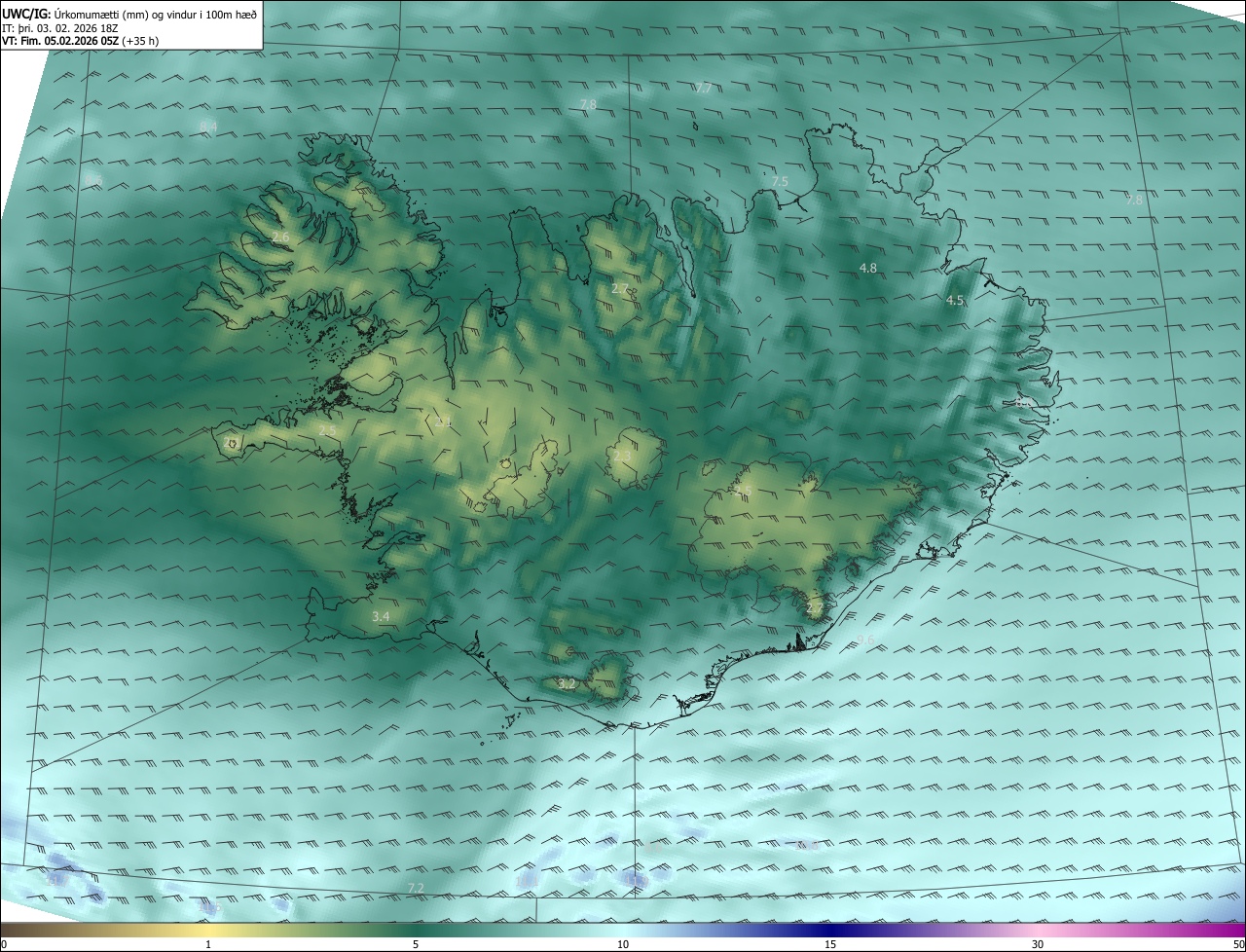Select the "IT: þri. 03. 02. 2026 18Z" line
This screenshot has height=952, width=1246.
pos(60,27)
